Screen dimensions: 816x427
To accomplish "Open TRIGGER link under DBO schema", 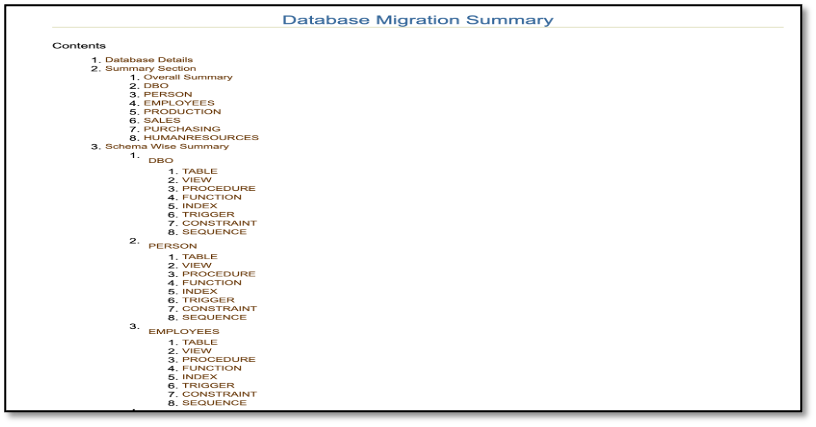I will click(208, 215).
